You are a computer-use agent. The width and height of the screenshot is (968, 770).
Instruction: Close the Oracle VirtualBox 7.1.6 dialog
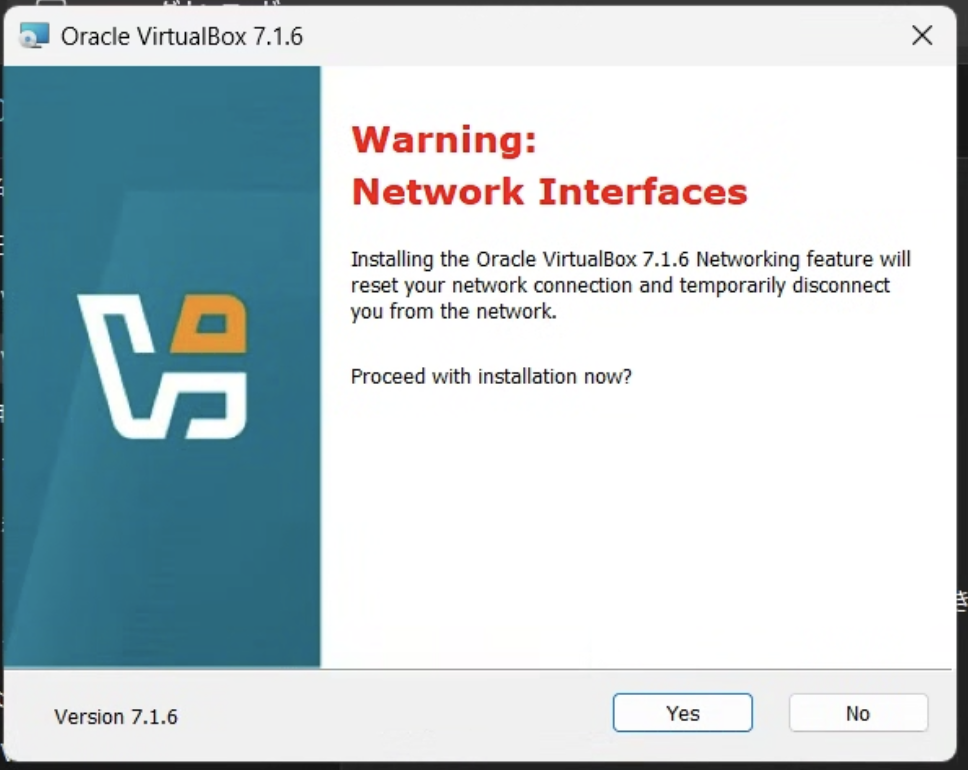[922, 36]
